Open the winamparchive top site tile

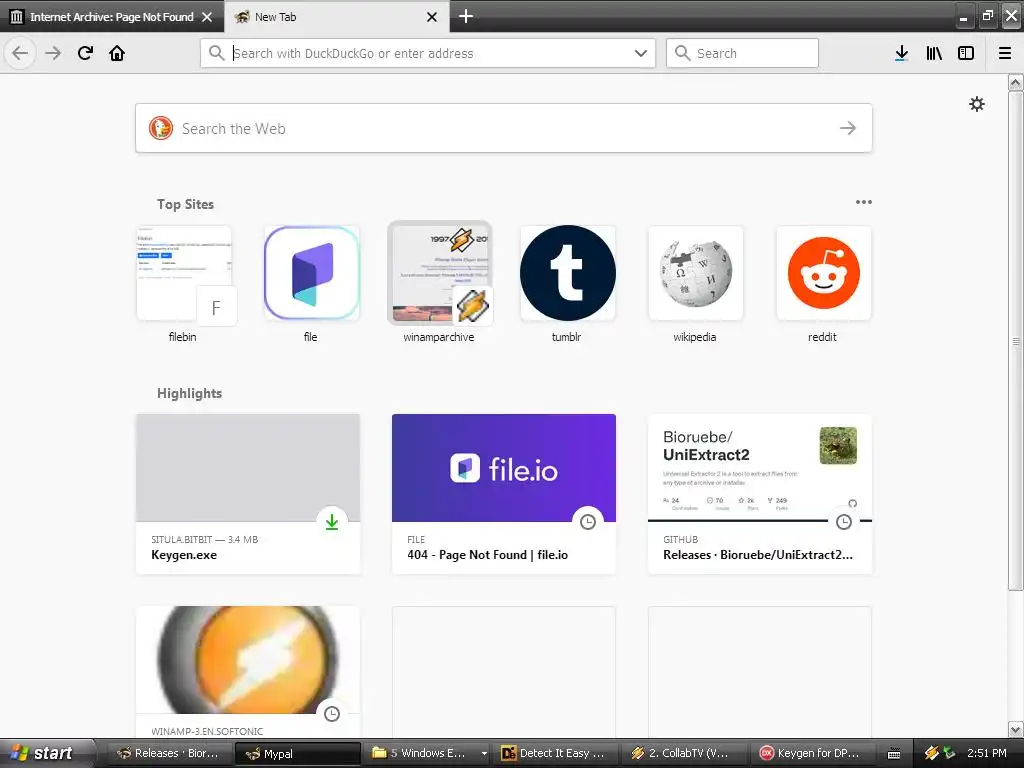click(x=440, y=284)
